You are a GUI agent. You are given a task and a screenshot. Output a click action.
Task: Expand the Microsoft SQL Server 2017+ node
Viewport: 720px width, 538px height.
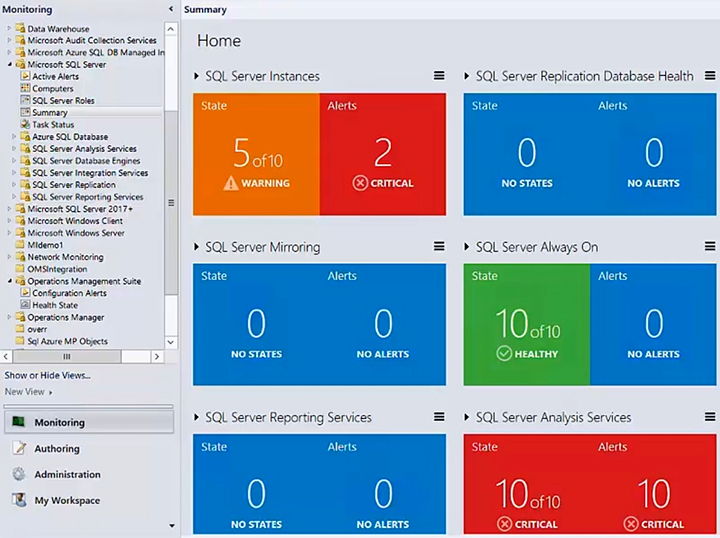(9, 208)
